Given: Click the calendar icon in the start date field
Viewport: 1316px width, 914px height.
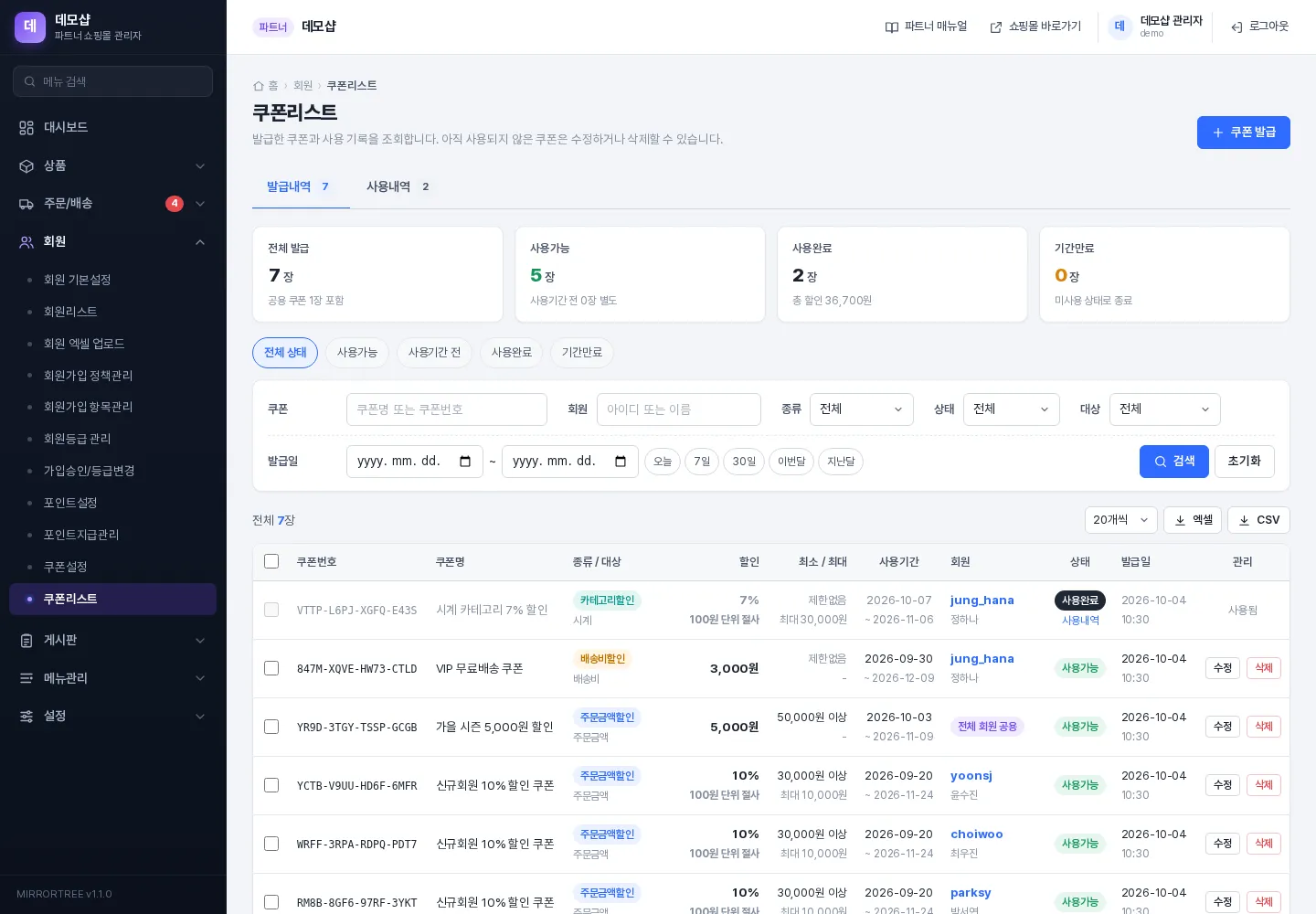Looking at the screenshot, I should (x=465, y=462).
